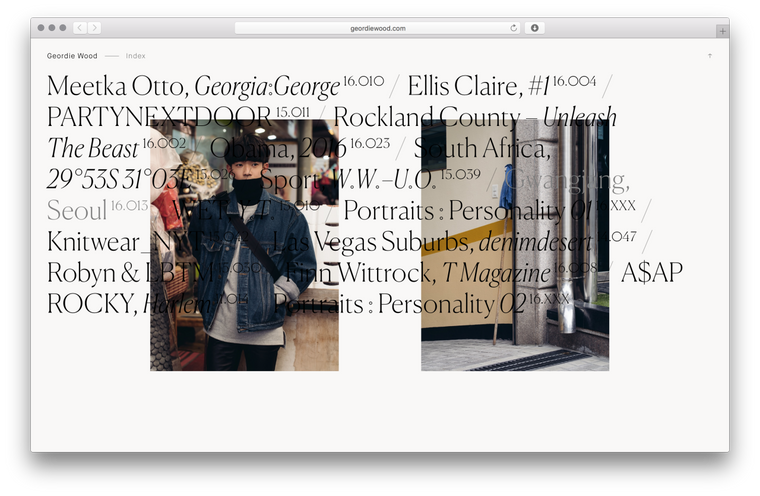This screenshot has height=496, width=760.
Task: Open the South Africa 29°53S 31°03E project
Action: (482, 148)
